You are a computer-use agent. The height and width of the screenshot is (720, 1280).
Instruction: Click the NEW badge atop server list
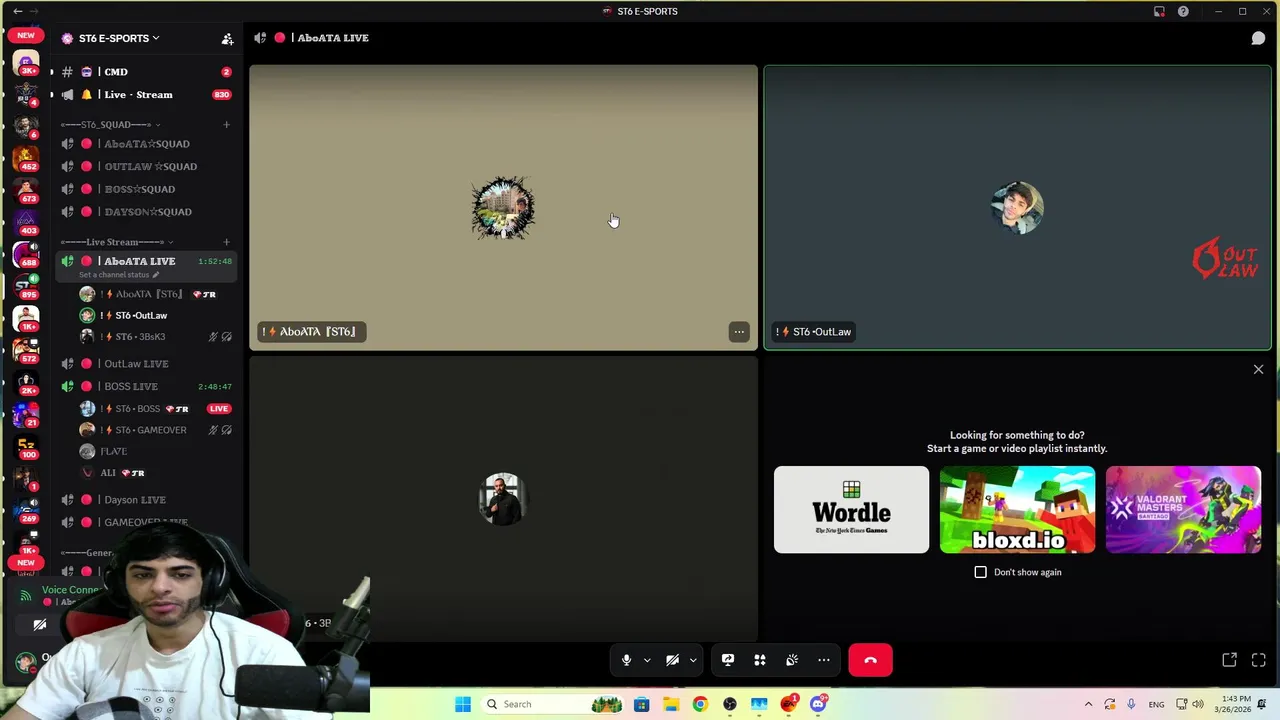[x=26, y=35]
